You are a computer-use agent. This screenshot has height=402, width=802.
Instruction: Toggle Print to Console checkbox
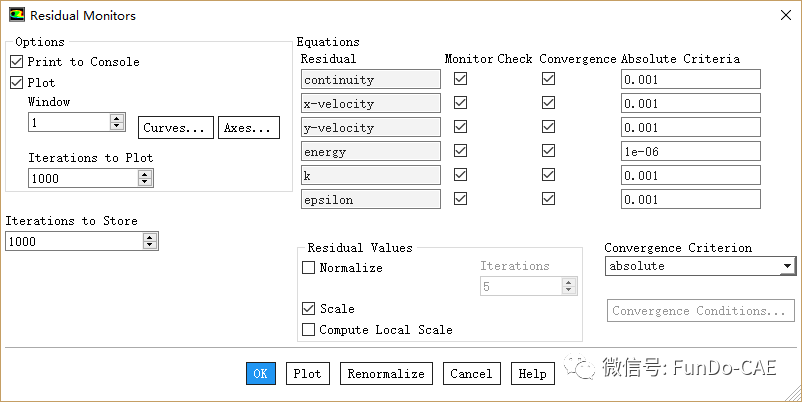(x=16, y=62)
